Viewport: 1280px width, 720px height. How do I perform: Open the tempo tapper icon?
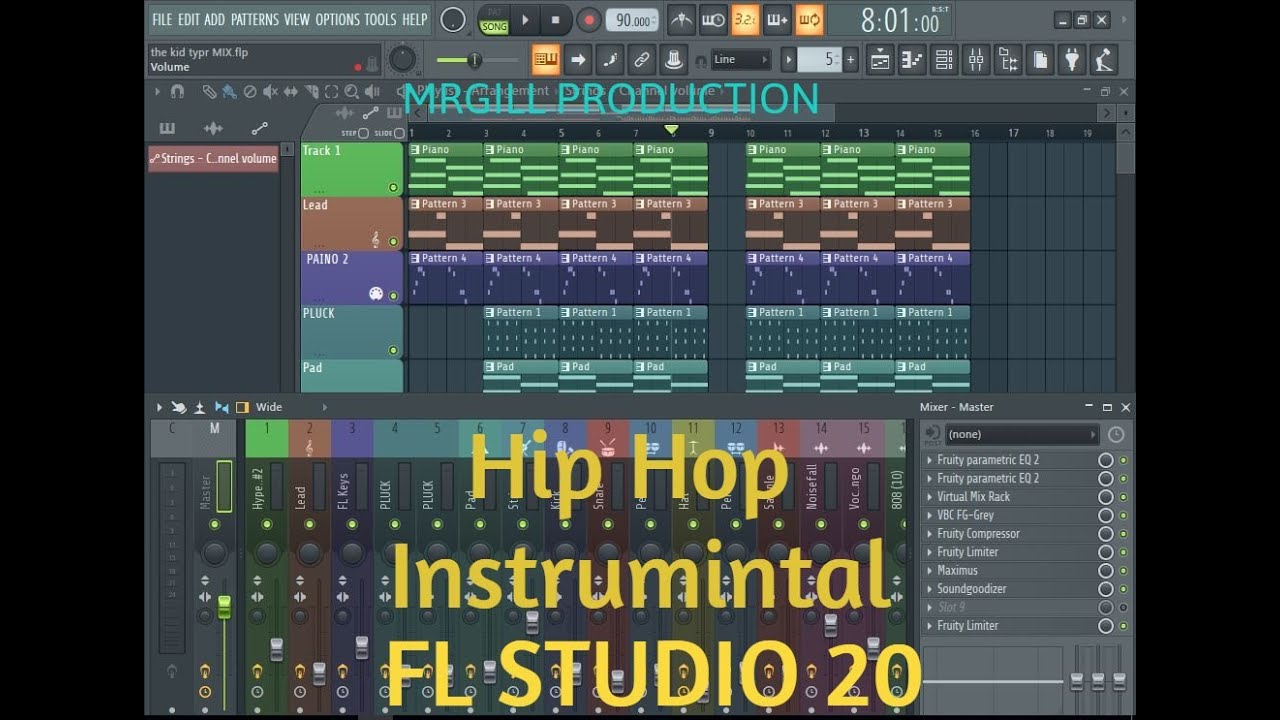[1104, 60]
